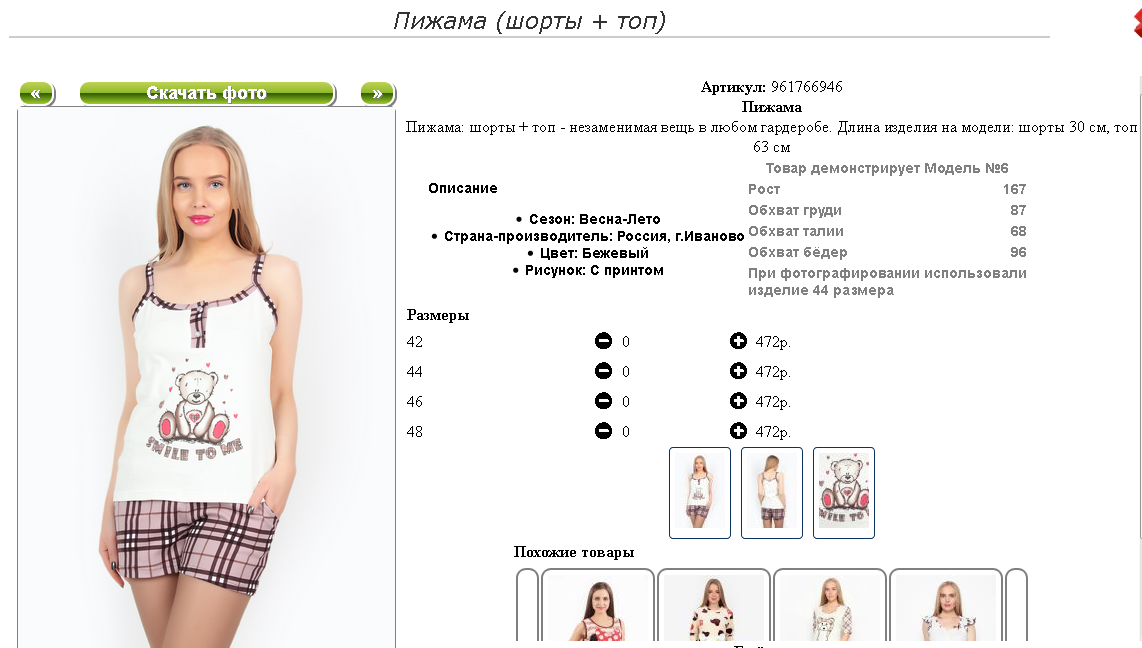This screenshot has height=648, width=1142.
Task: Open first similar product with red top
Action: coord(597,607)
